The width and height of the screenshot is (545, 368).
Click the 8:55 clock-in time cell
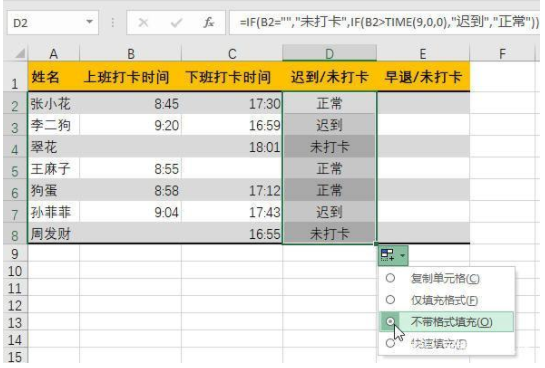[130, 168]
